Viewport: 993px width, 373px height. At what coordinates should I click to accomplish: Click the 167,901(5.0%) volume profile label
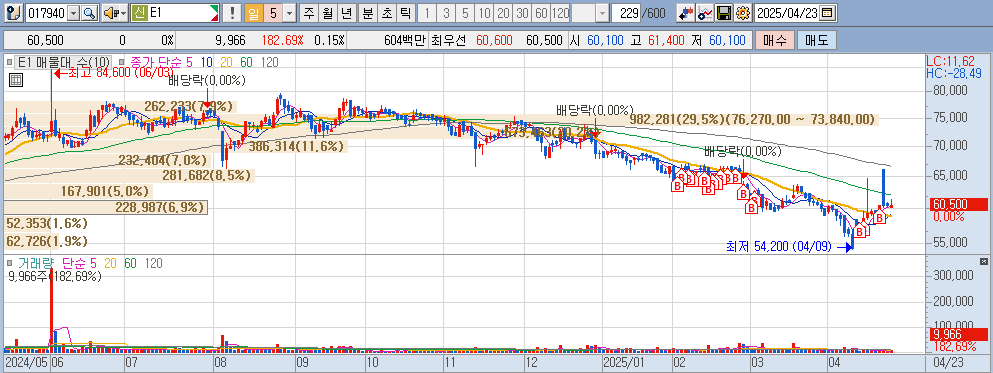pos(105,191)
